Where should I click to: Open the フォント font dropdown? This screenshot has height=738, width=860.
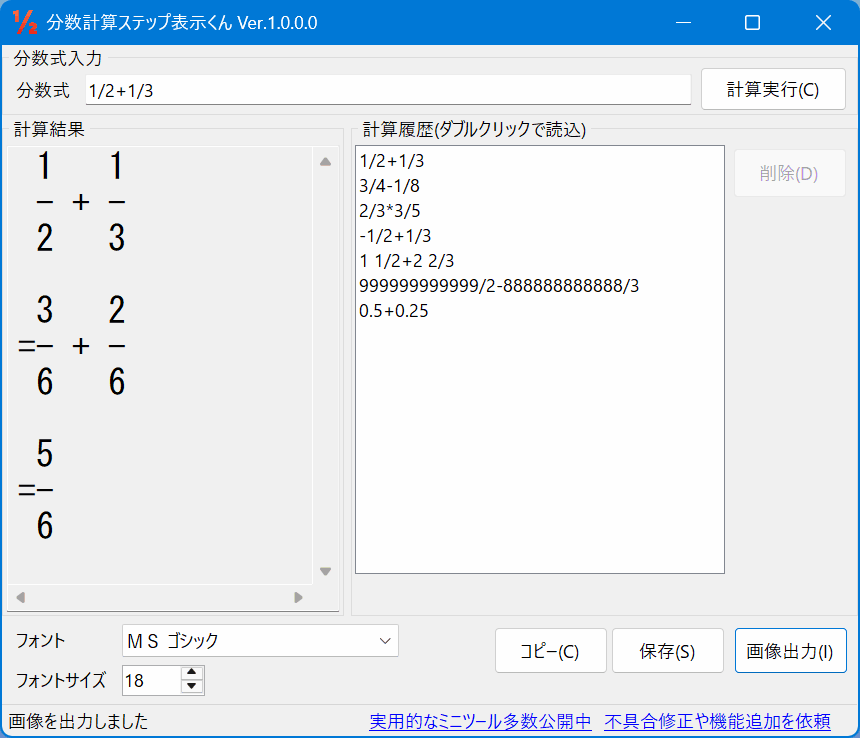[385, 641]
